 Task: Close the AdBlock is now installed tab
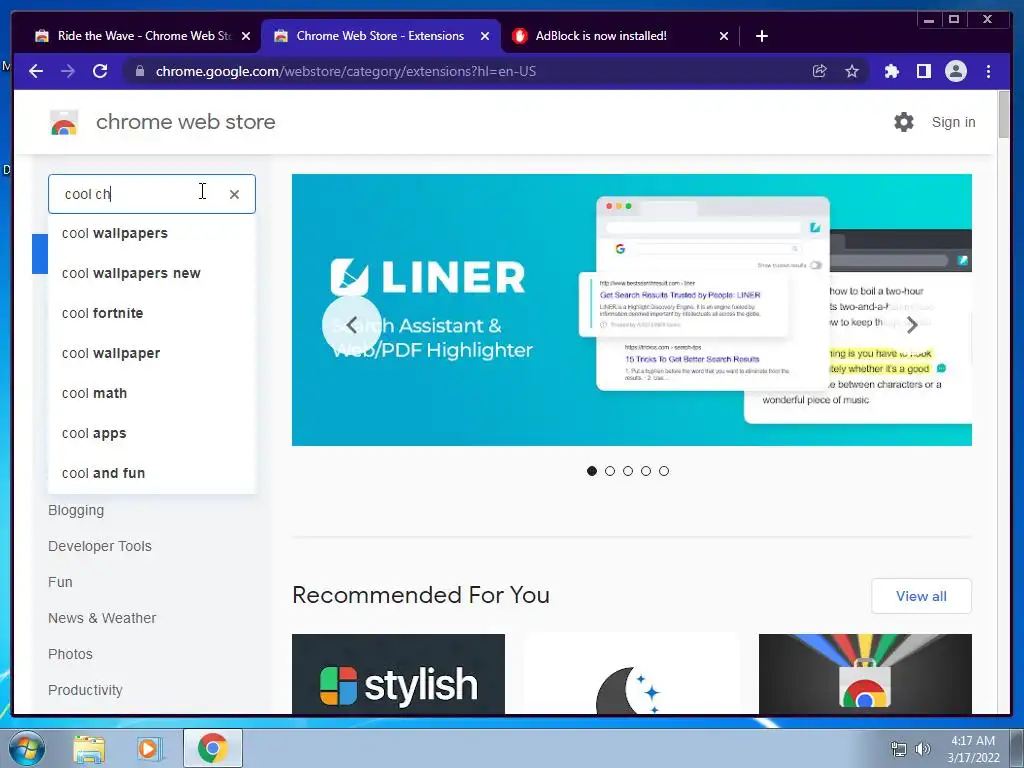click(724, 37)
